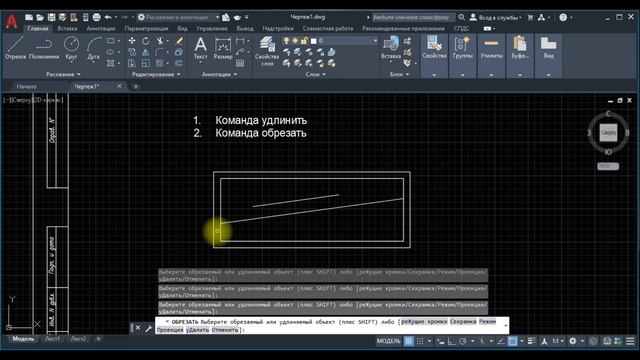Image resolution: width=640 pixels, height=360 pixels.
Task: Insert a table from annotation panel
Action: pos(240,63)
